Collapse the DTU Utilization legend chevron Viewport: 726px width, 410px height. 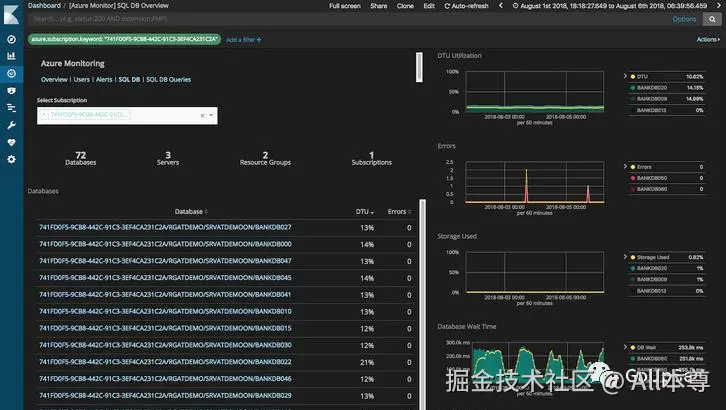[625, 76]
